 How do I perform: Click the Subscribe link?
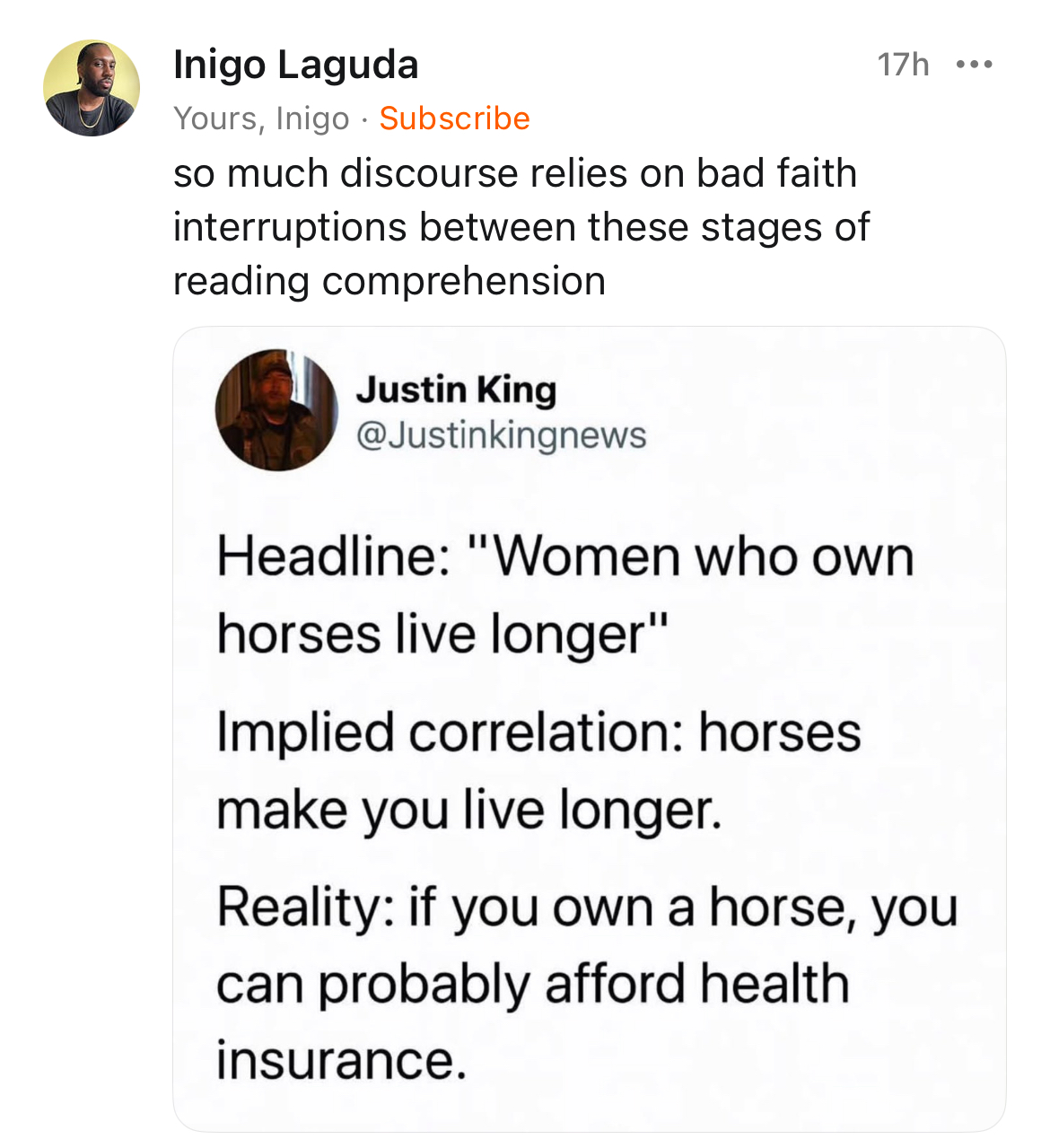click(x=454, y=118)
